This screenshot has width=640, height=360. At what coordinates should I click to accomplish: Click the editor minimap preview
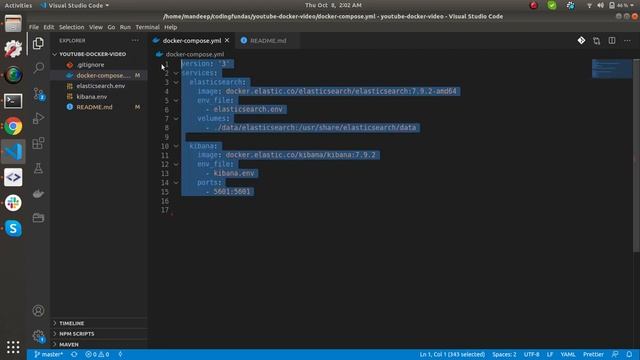tap(612, 69)
